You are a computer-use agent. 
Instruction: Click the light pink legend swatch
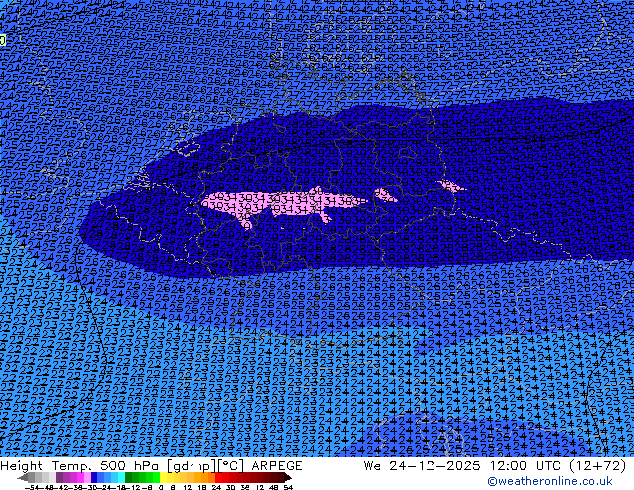tap(87, 477)
